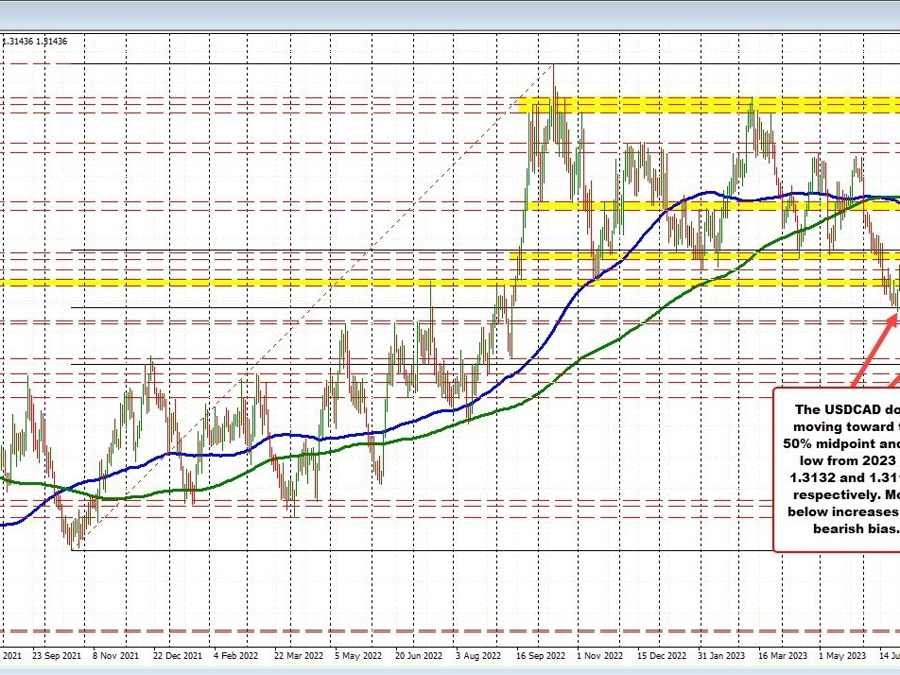The height and width of the screenshot is (675, 900).
Task: Click the 3 Aug 2022 date label
Action: point(478,657)
